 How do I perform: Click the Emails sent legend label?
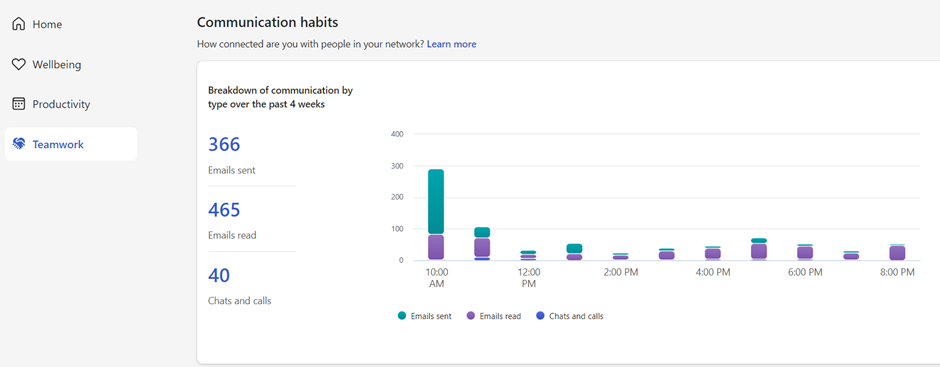tap(431, 316)
